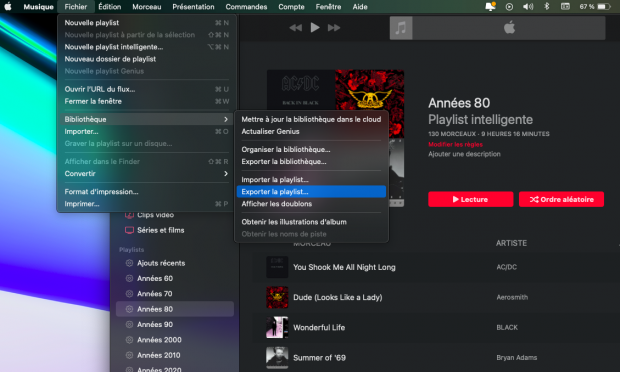Click gear icon beside Années 90
This screenshot has height=372, width=620.
[x=129, y=325]
